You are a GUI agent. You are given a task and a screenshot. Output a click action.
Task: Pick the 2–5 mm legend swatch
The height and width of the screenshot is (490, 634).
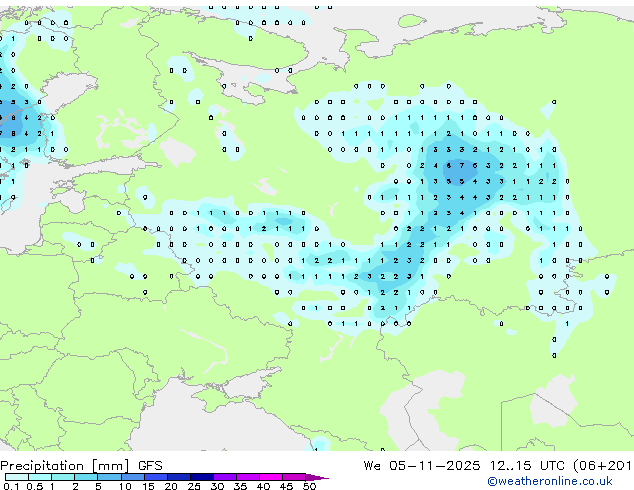(86, 477)
